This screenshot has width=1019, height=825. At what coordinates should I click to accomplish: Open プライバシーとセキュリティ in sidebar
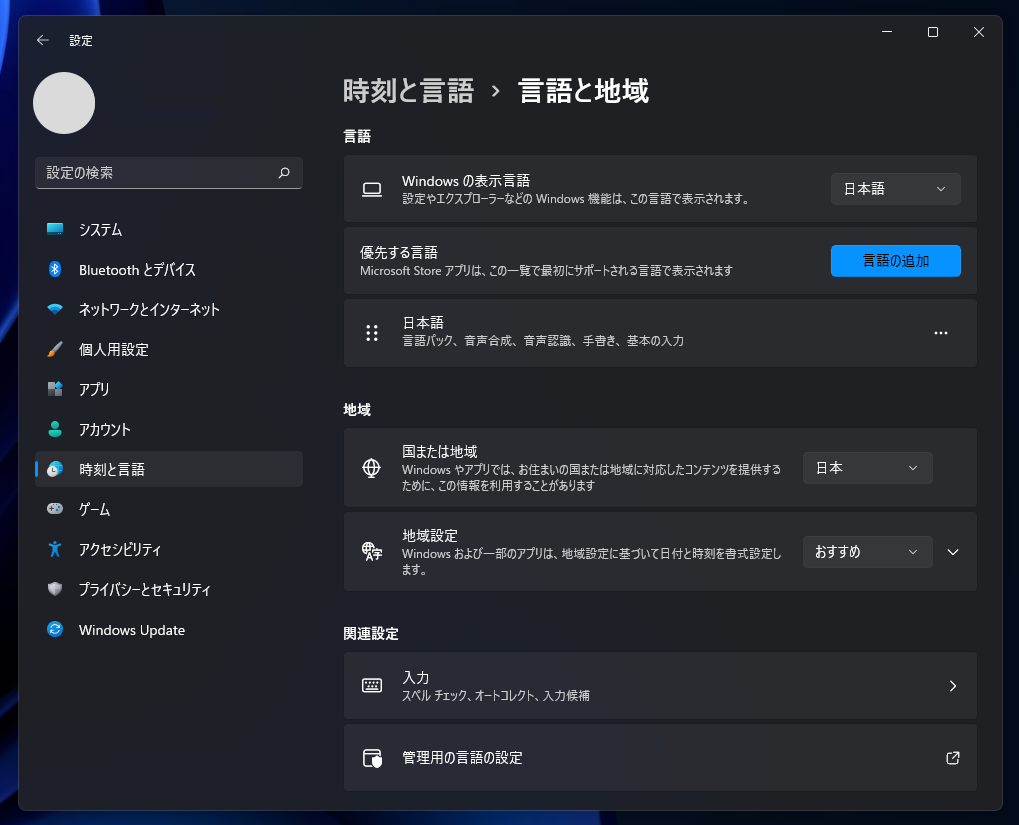(168, 590)
